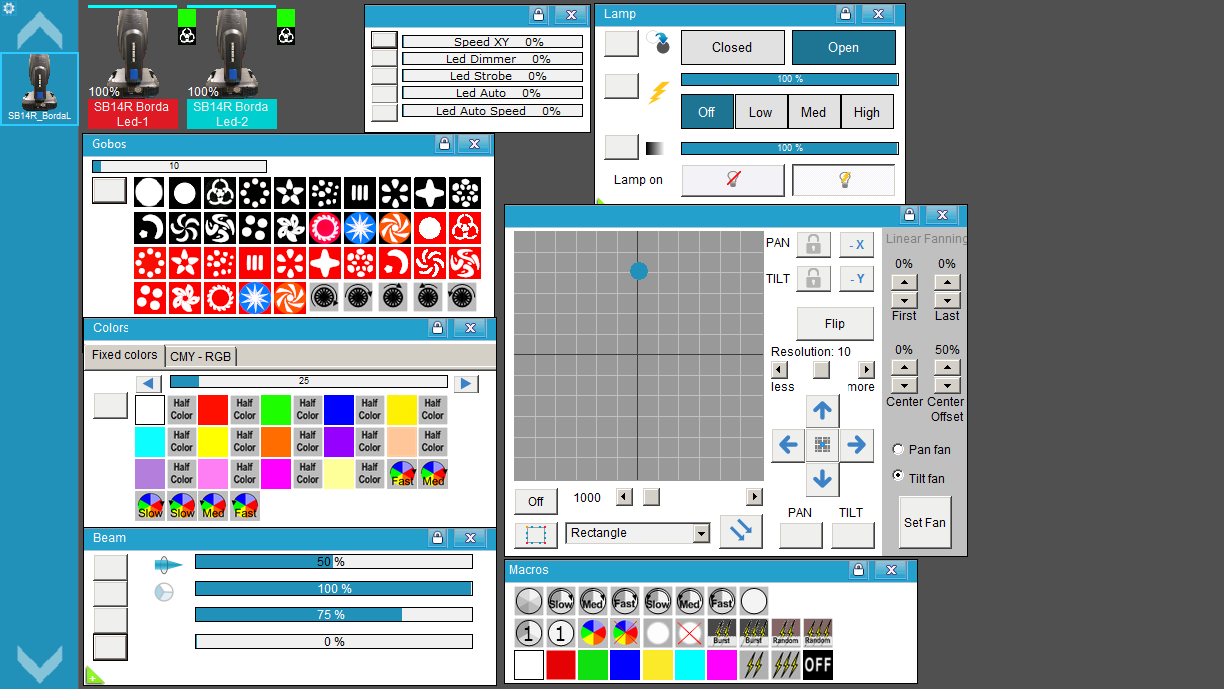
Task: Click the Off button below the position grid
Action: [536, 501]
